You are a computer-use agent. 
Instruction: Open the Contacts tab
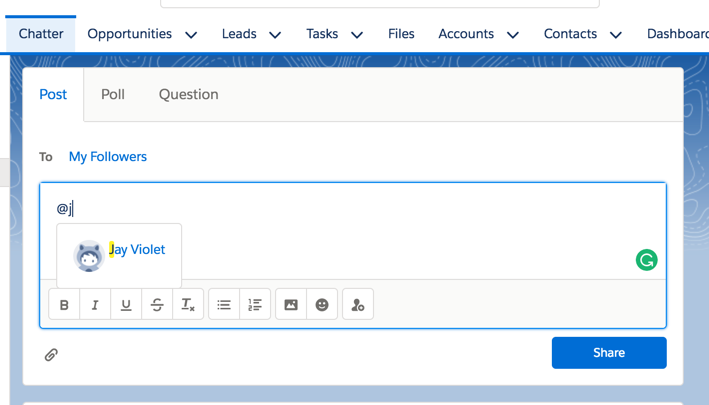pos(570,34)
